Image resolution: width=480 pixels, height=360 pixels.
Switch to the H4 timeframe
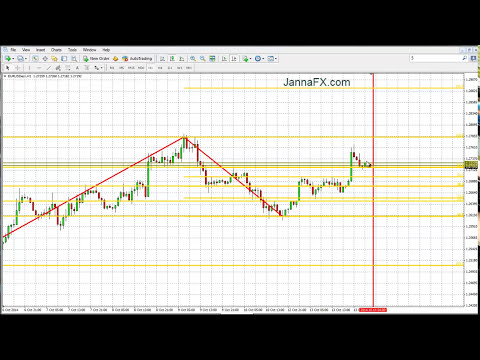tap(160, 68)
